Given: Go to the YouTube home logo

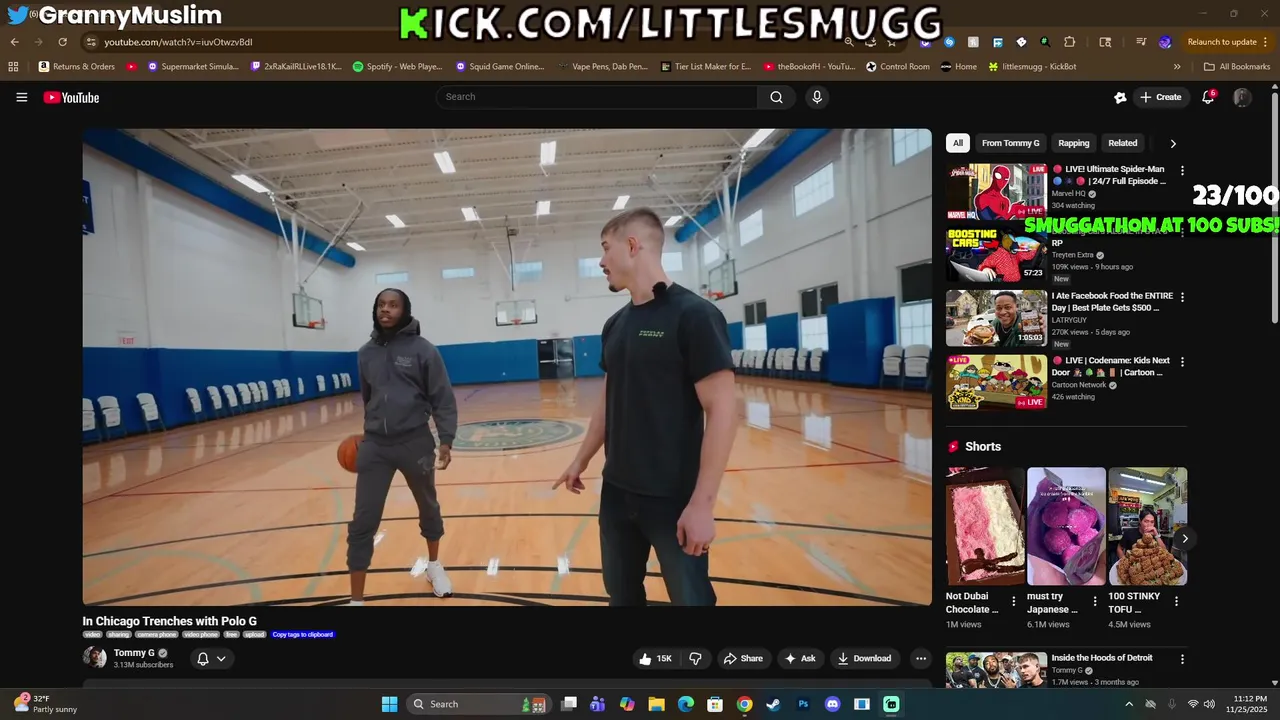Looking at the screenshot, I should click(71, 97).
